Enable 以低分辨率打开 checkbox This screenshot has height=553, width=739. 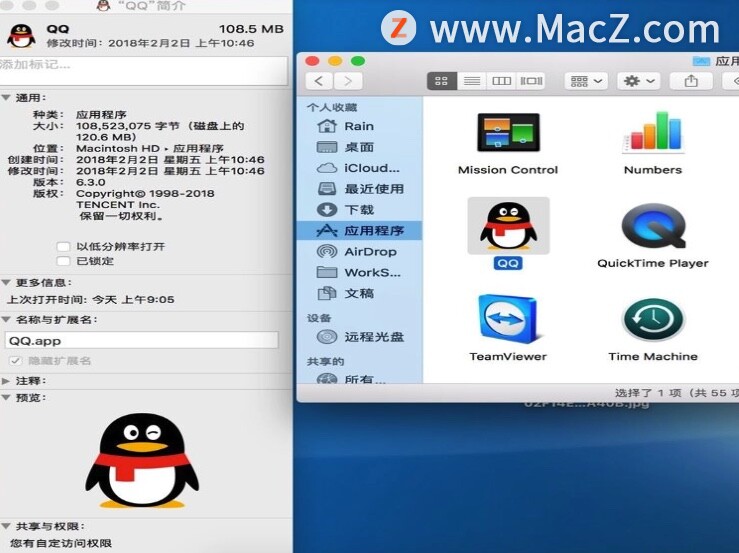click(63, 247)
